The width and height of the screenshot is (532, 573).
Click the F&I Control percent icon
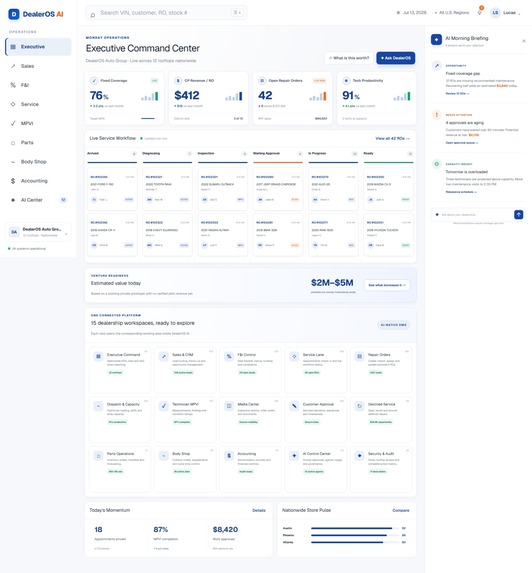229,356
